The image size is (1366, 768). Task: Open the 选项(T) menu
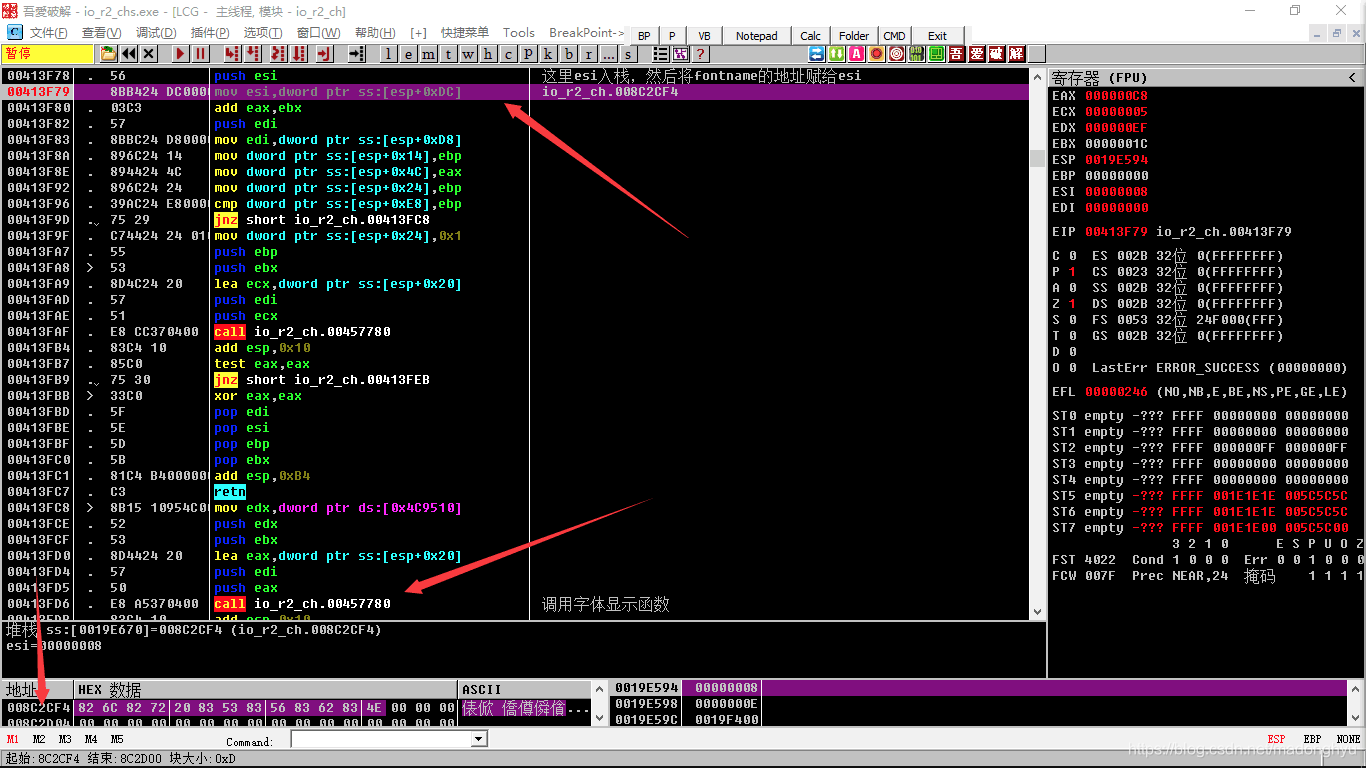[x=263, y=33]
